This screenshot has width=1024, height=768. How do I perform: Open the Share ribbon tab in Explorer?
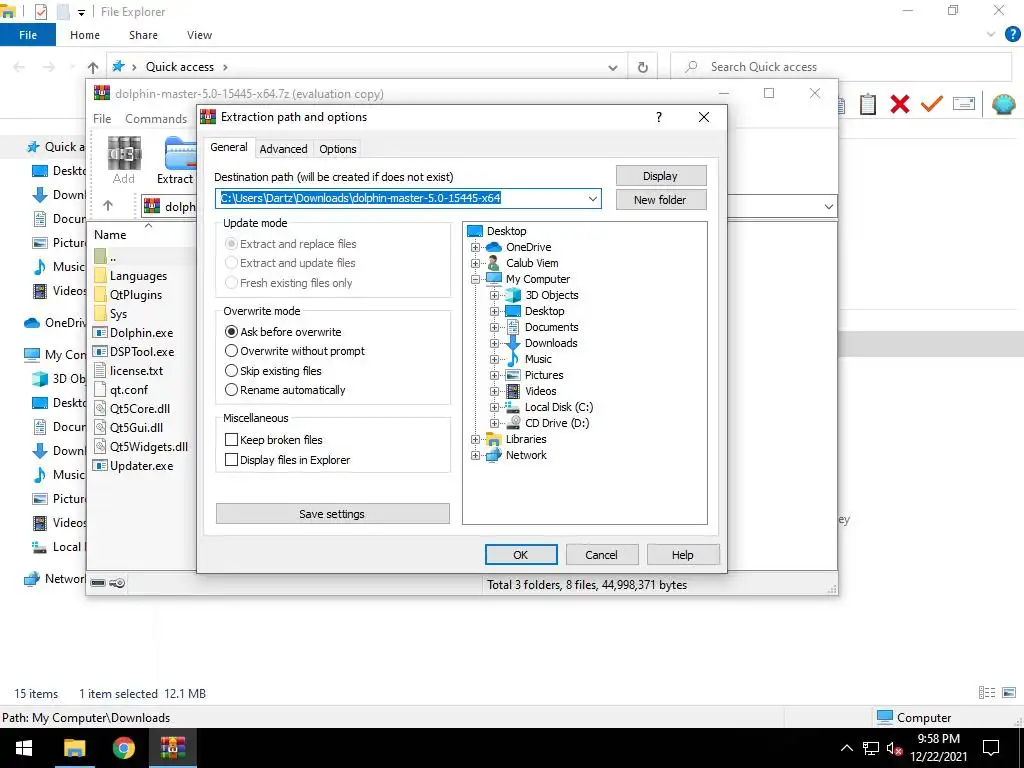coord(143,35)
